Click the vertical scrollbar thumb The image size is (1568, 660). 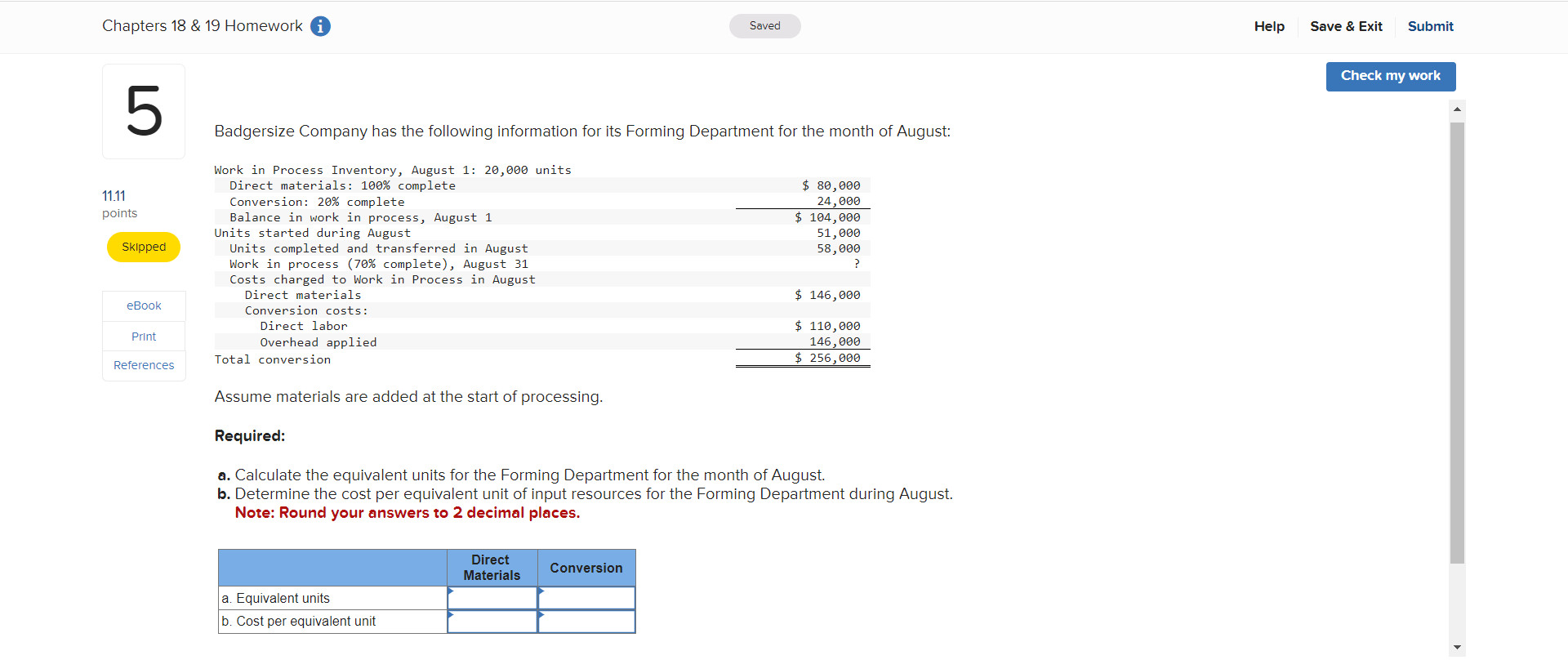[x=1457, y=343]
